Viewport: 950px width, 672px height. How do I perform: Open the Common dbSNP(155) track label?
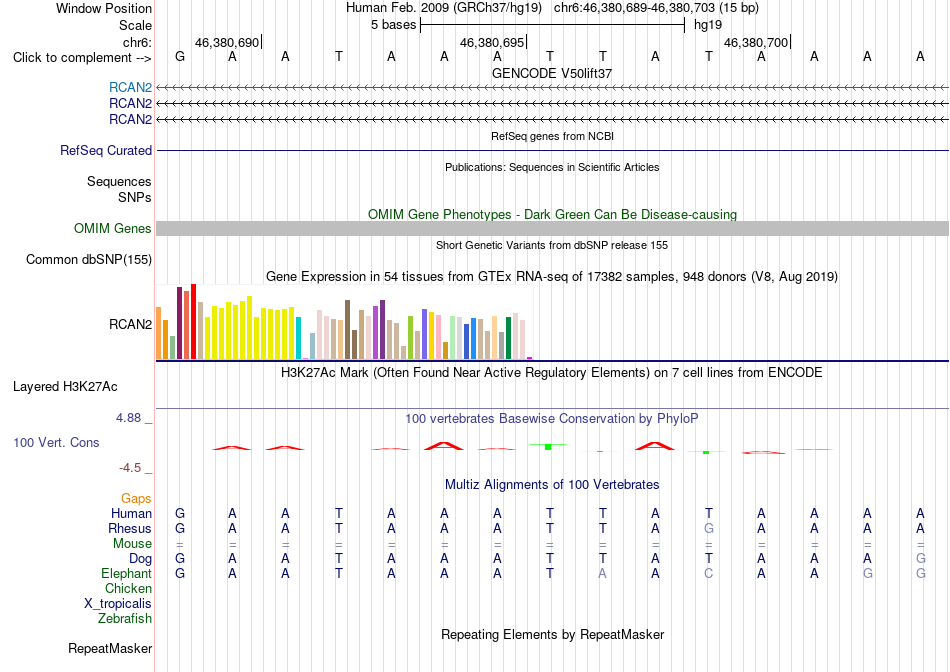coord(89,259)
